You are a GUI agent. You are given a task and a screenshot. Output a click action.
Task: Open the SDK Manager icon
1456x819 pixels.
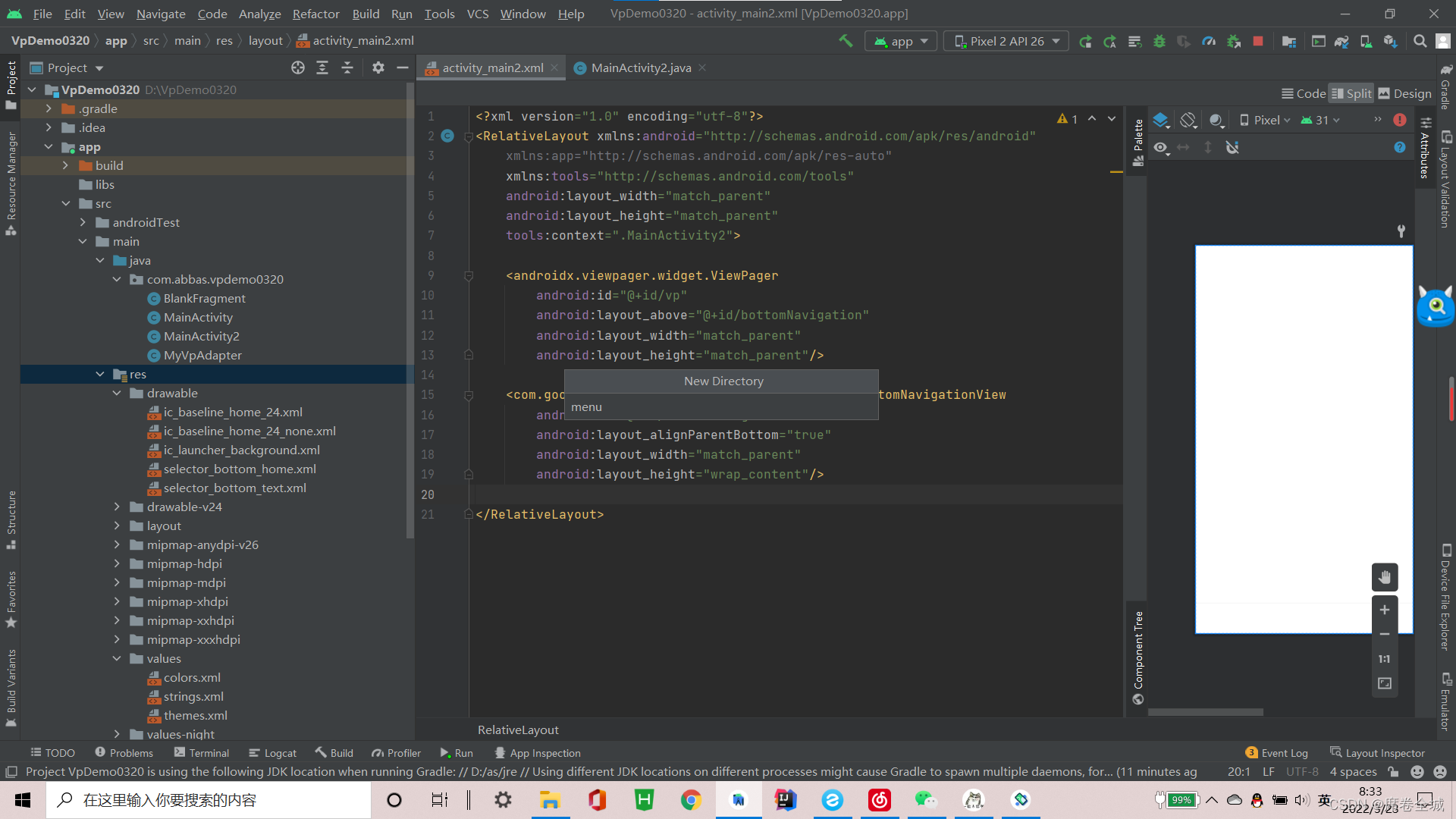1390,41
